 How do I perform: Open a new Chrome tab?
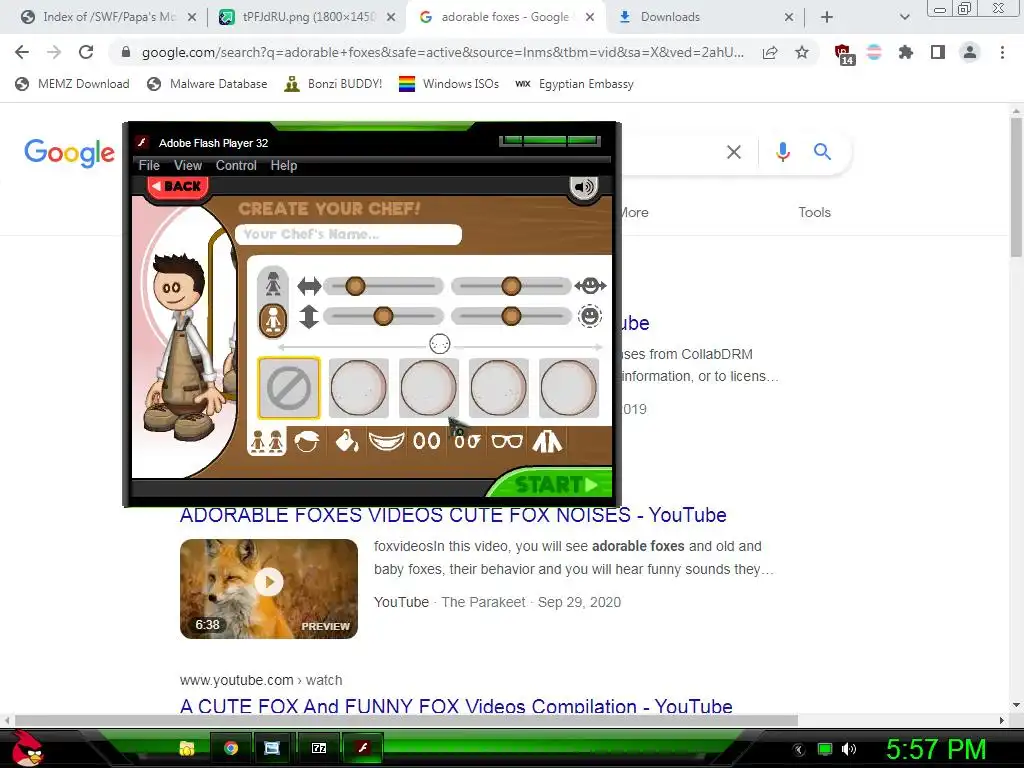pos(827,17)
